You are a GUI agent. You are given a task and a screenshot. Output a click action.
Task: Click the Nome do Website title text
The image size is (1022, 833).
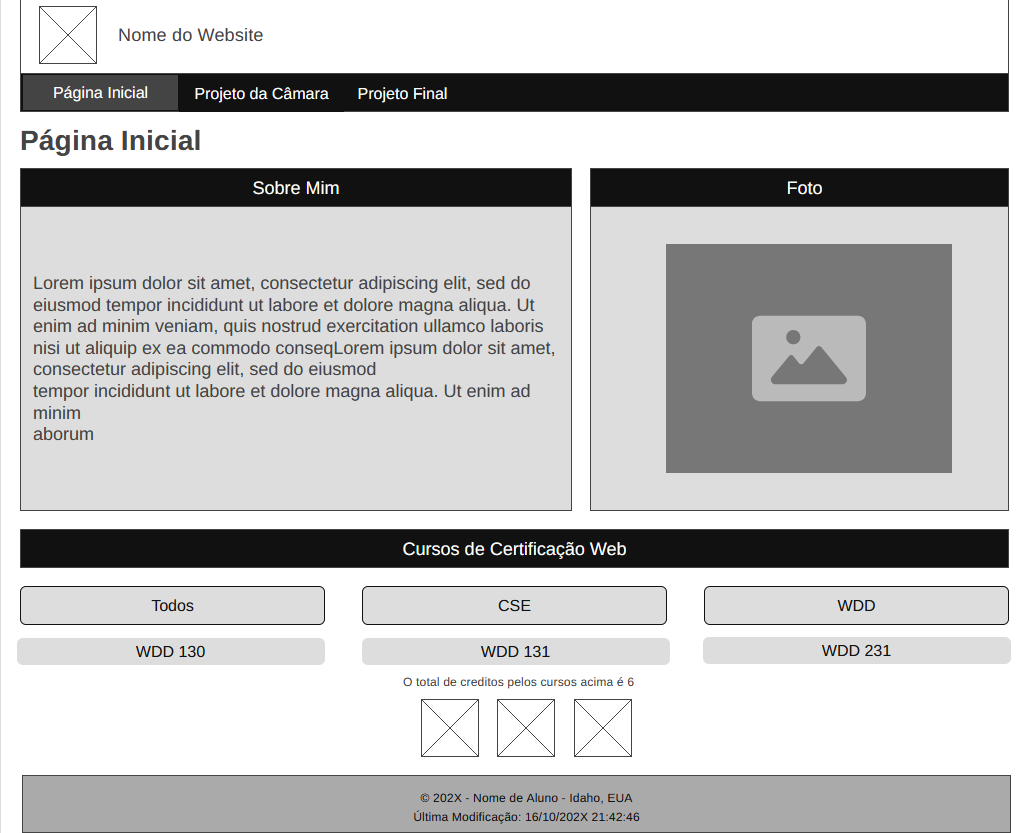[190, 35]
